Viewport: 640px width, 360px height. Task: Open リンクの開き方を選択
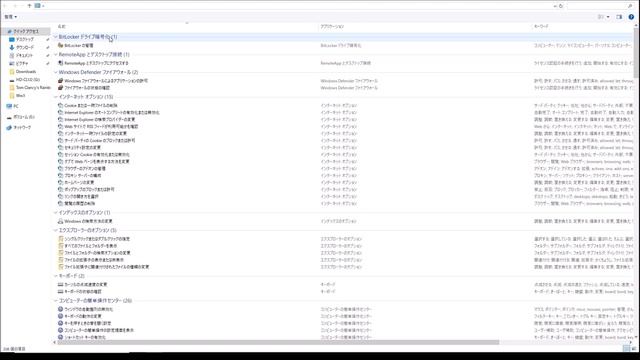(x=81, y=196)
